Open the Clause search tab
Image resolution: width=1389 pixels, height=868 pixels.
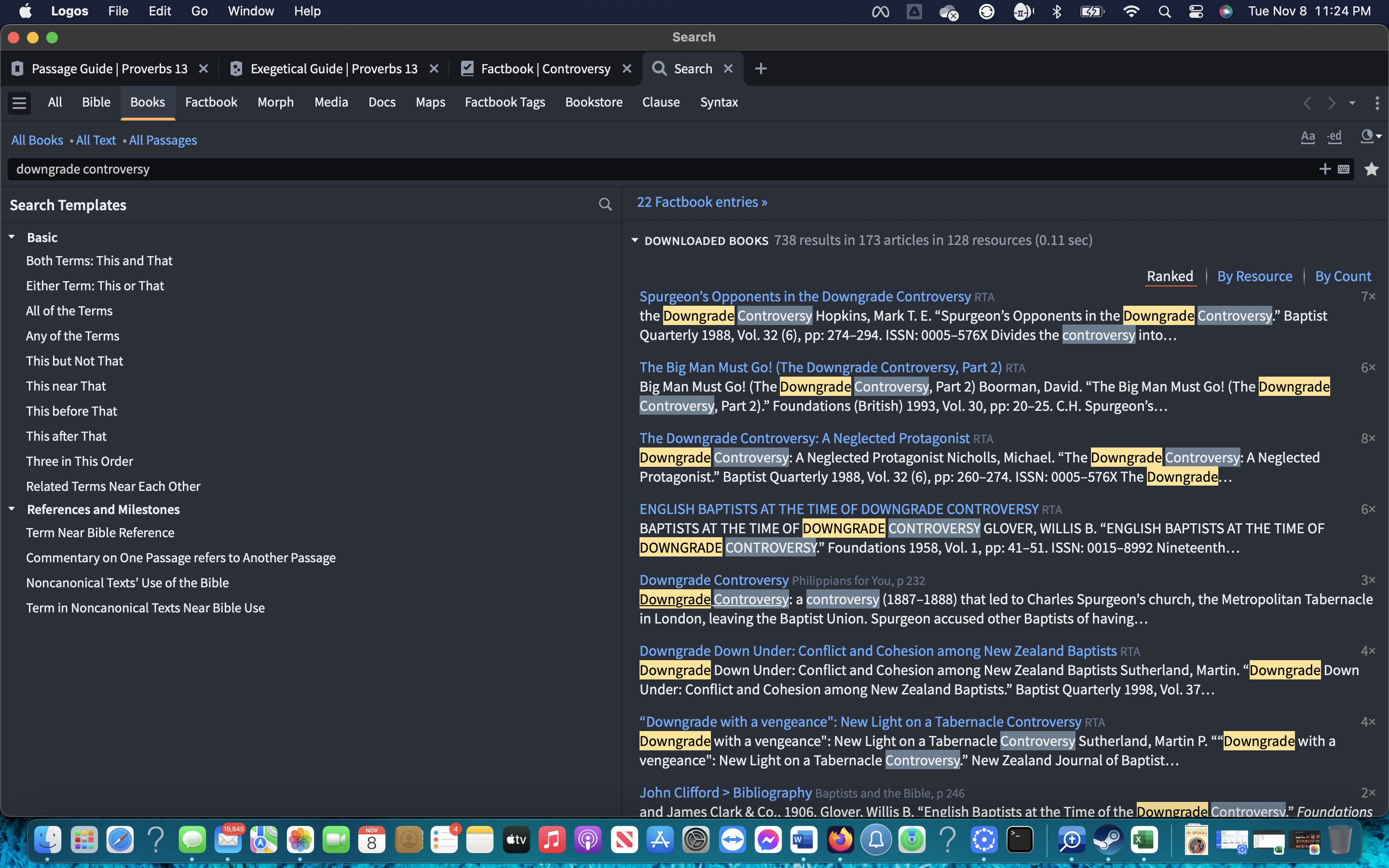pyautogui.click(x=661, y=102)
